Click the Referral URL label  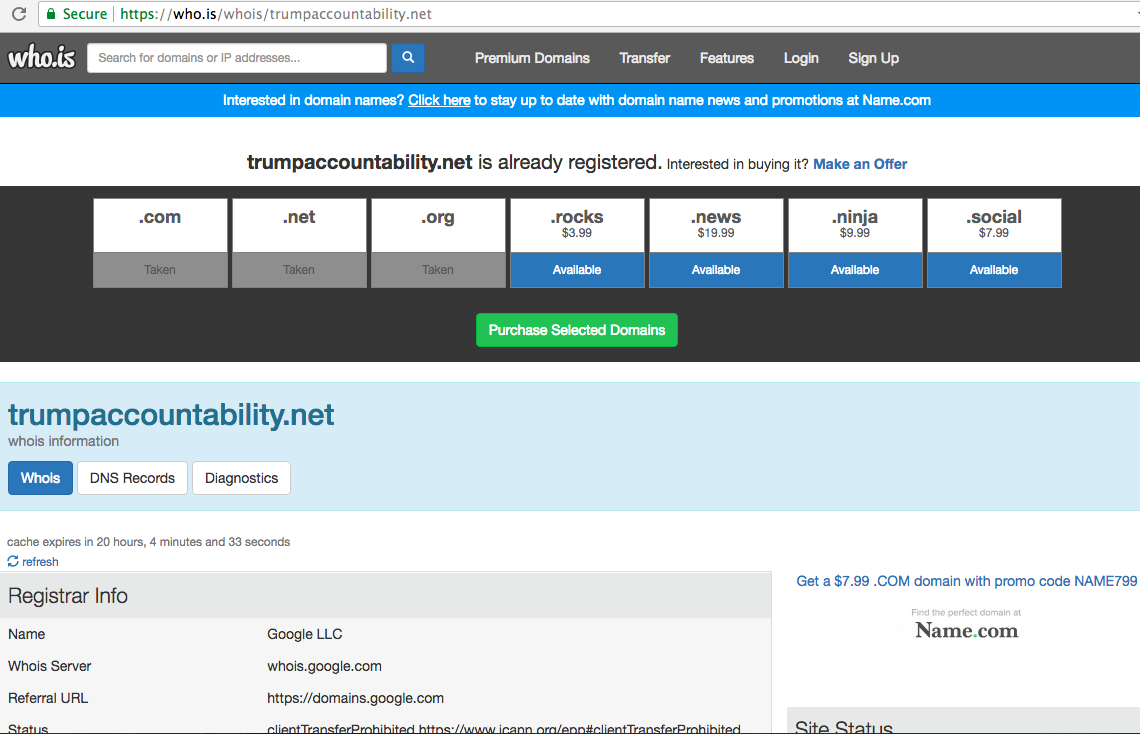tap(48, 698)
